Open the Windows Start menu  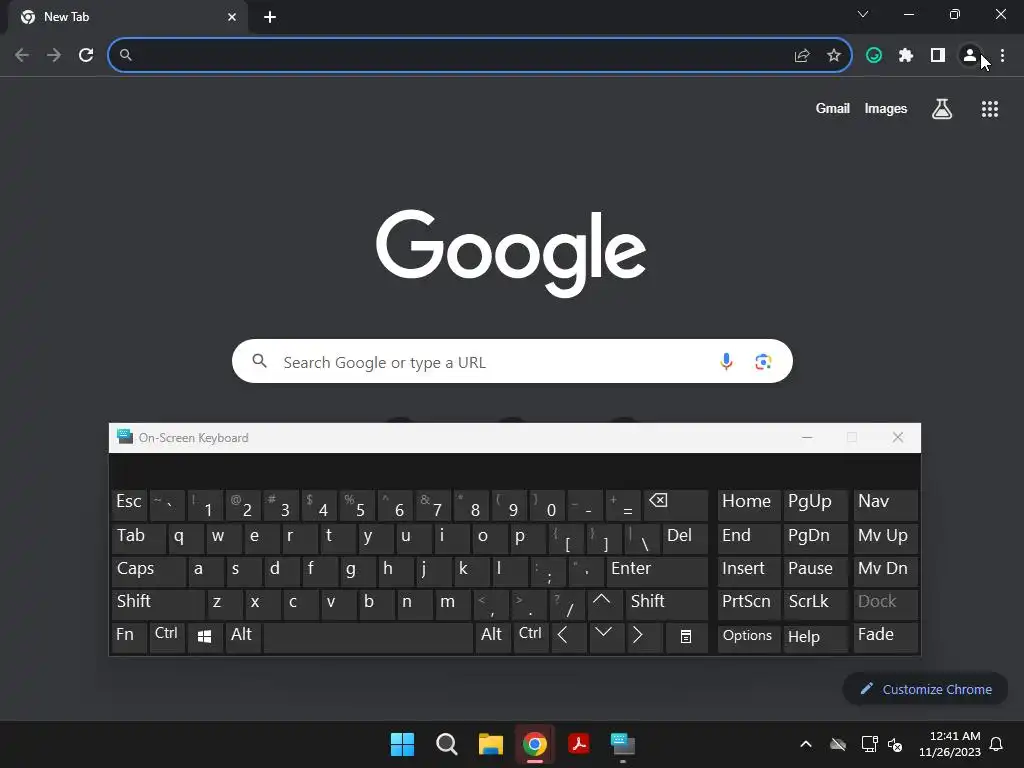(x=402, y=744)
